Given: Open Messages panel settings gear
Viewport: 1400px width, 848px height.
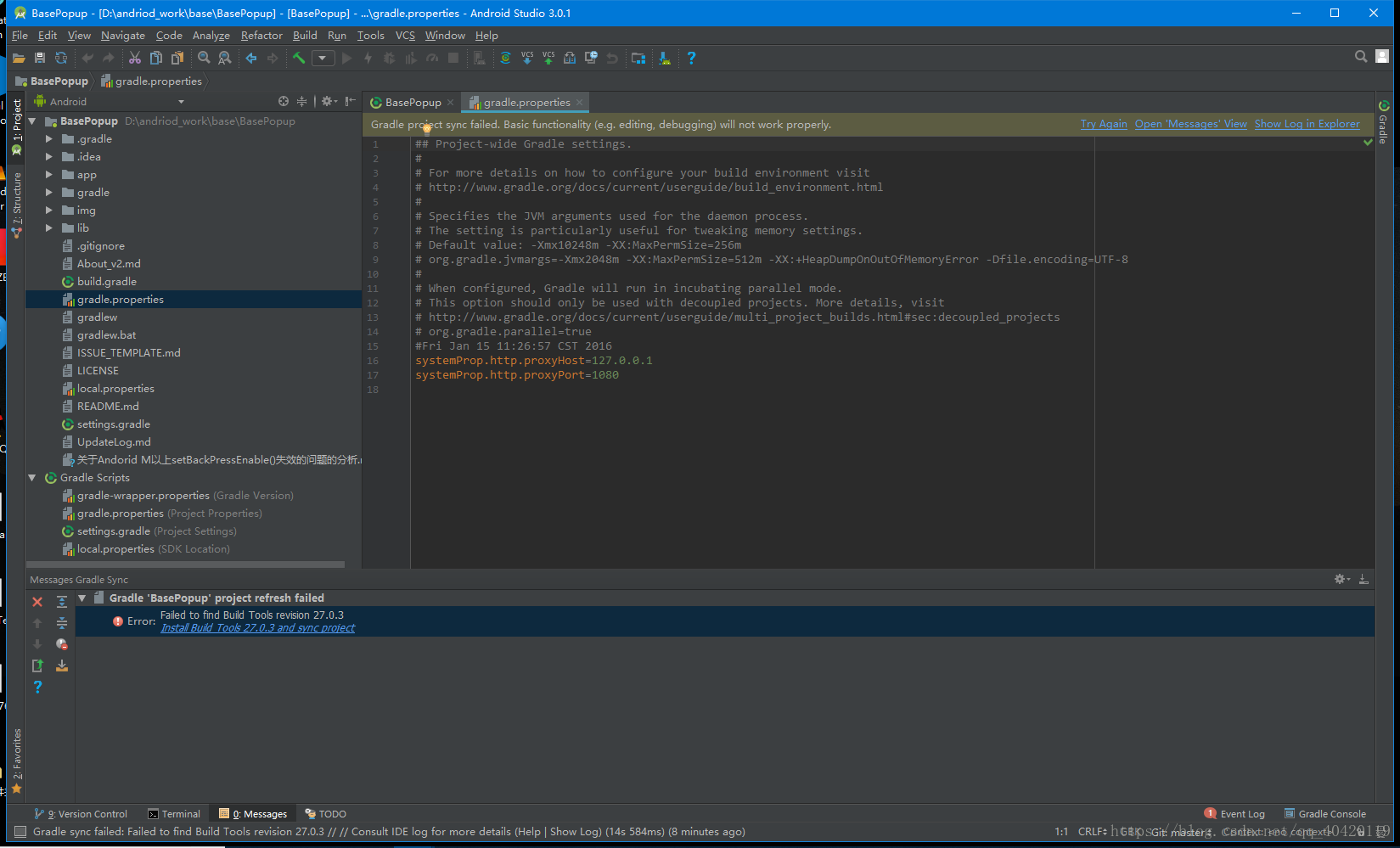Looking at the screenshot, I should click(x=1341, y=579).
